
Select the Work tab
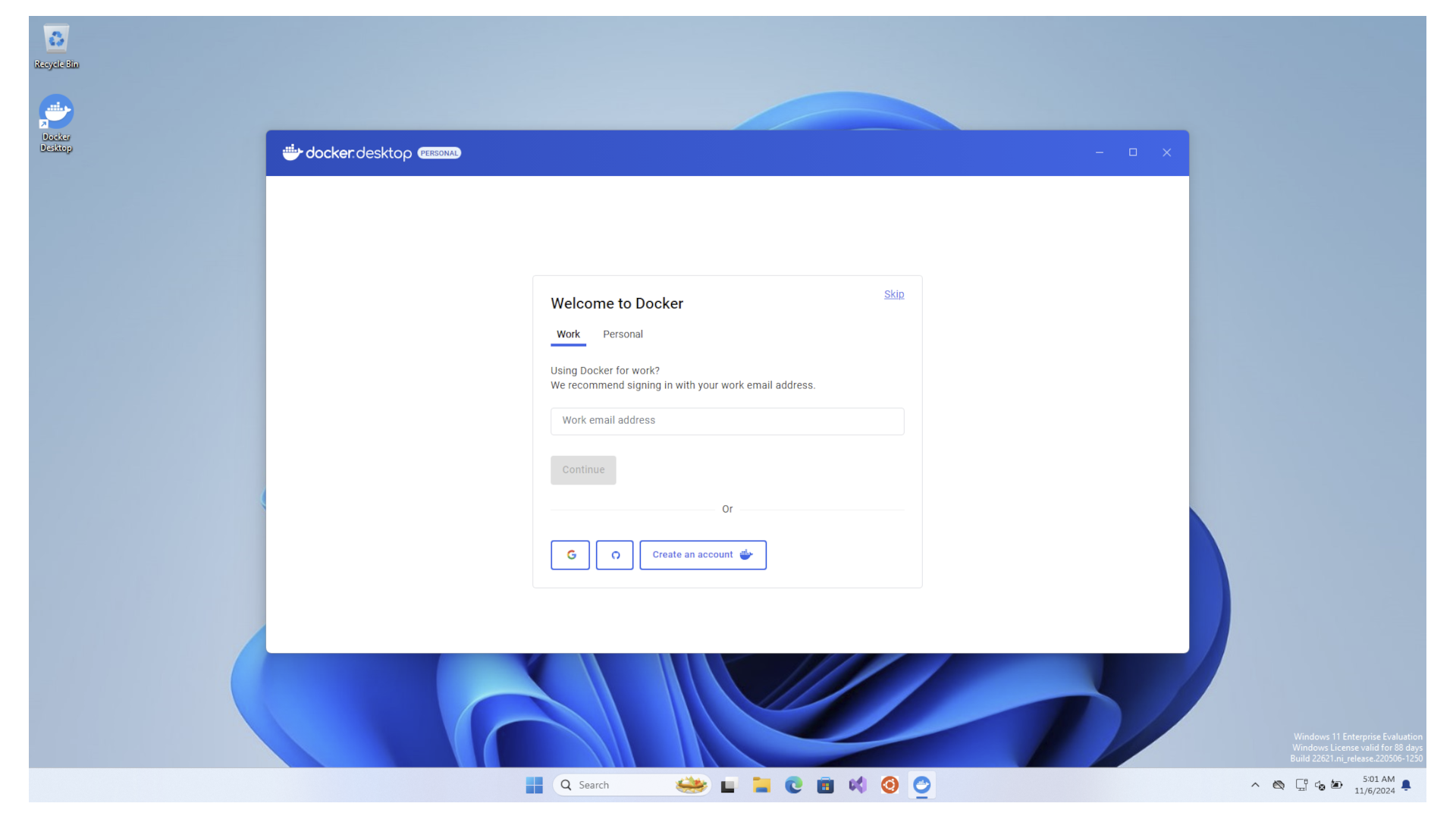568,334
